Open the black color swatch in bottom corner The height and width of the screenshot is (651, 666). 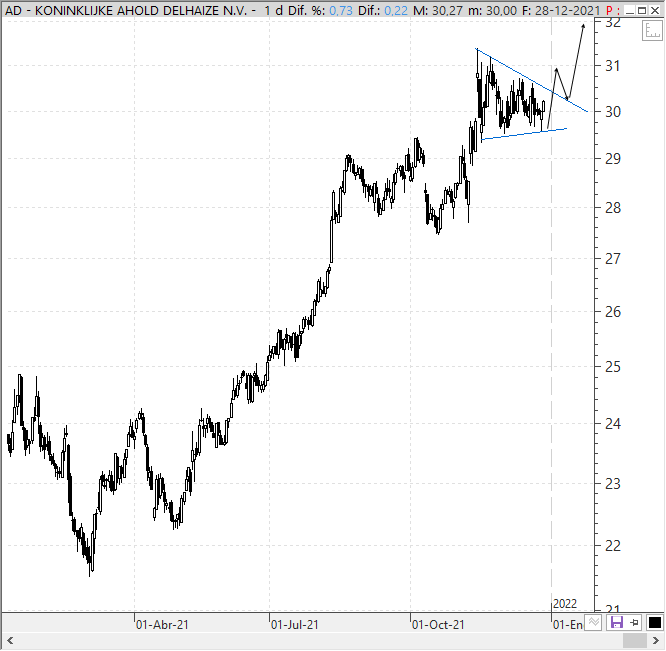click(655, 623)
